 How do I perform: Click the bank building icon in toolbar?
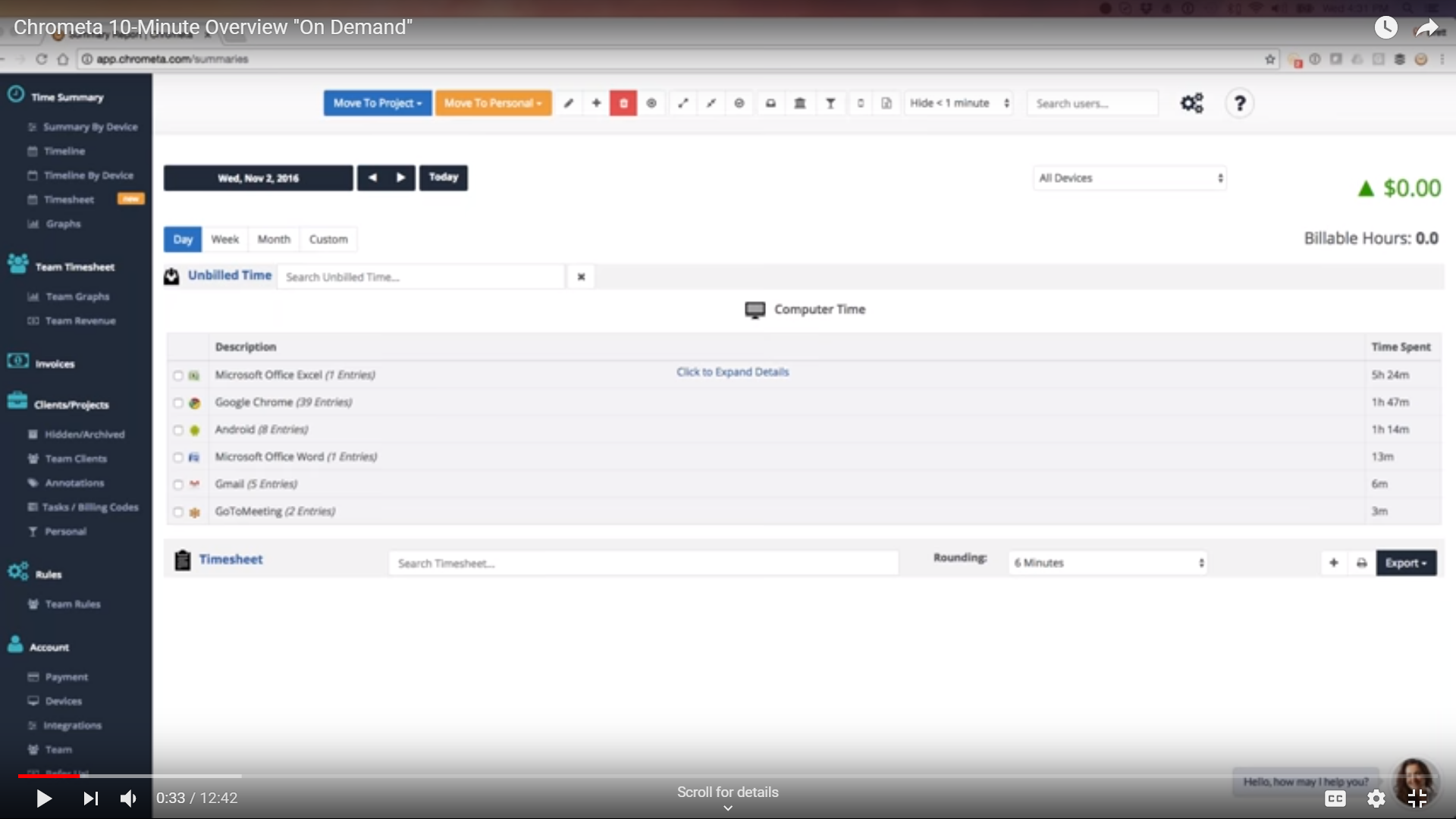click(799, 103)
